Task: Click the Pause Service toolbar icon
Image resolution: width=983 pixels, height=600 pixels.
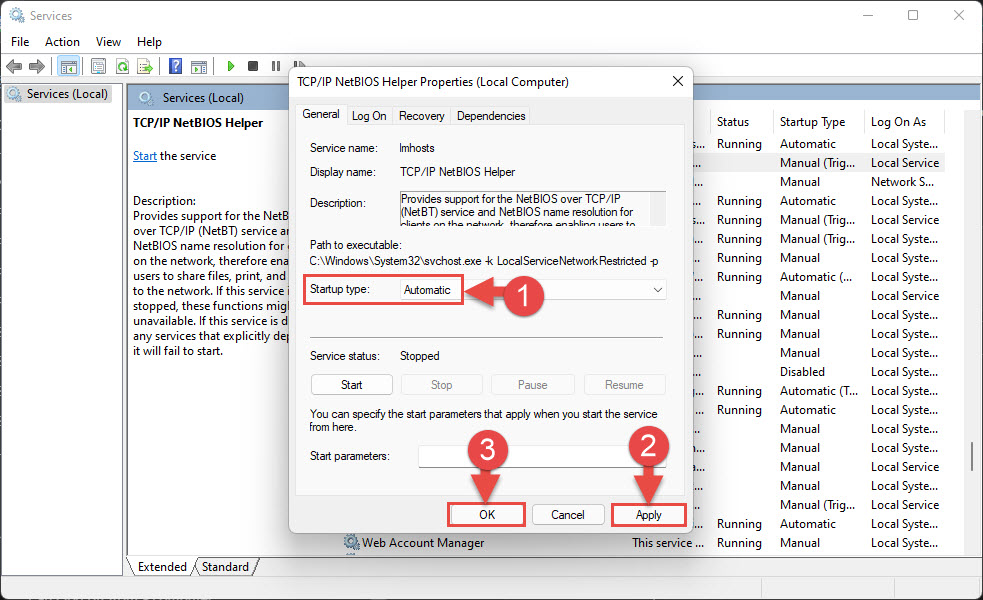Action: 276,66
